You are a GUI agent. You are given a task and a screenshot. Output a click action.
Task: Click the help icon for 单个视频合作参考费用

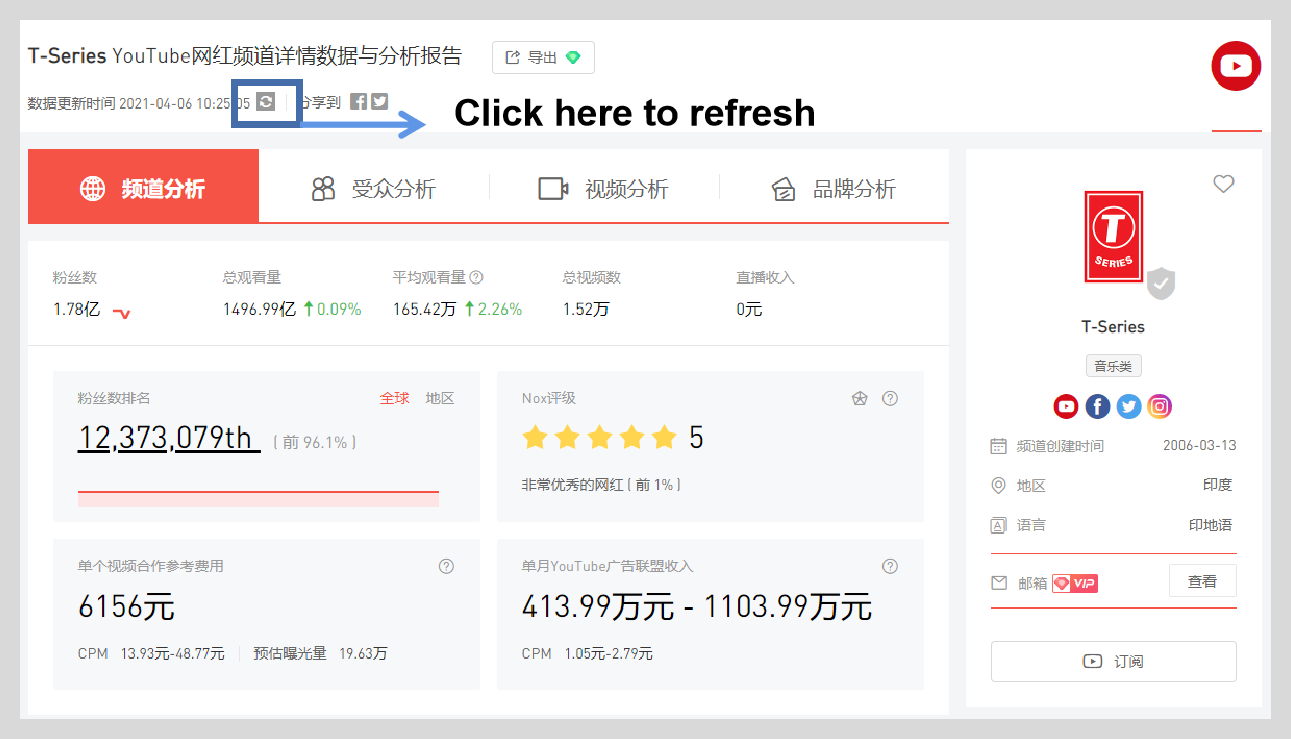446,566
